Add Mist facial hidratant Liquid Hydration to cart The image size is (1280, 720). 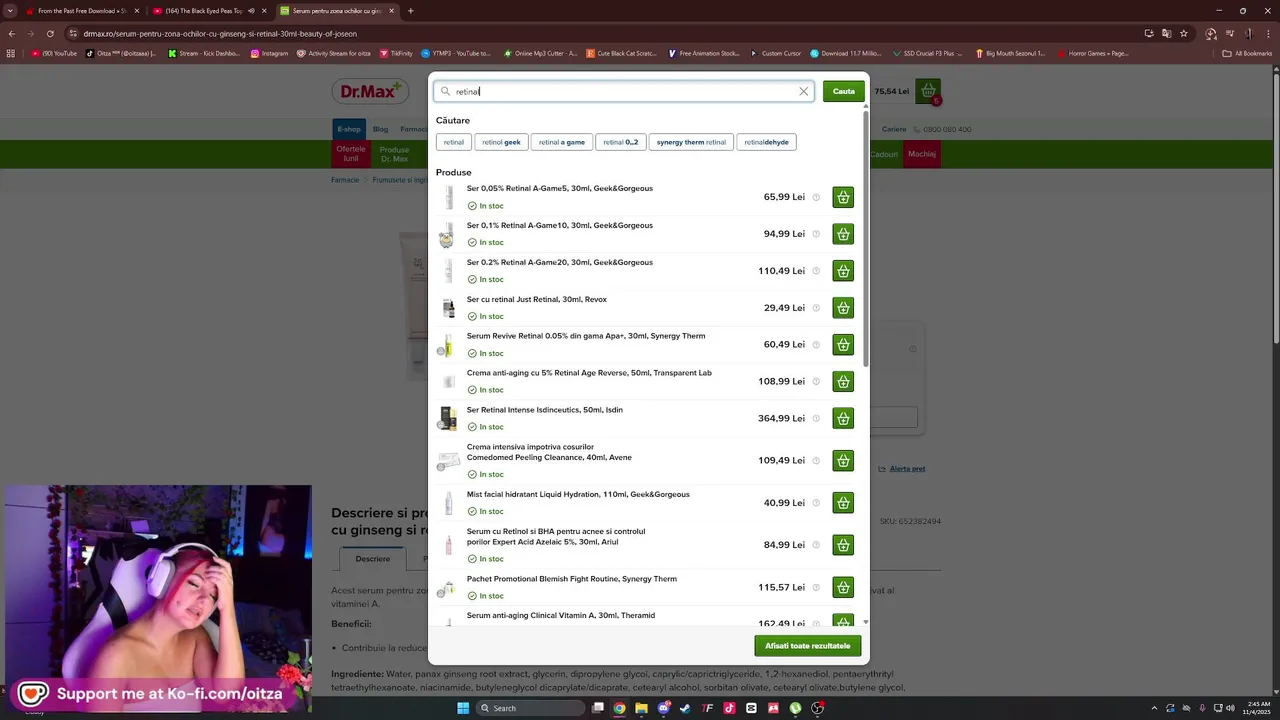pyautogui.click(x=843, y=503)
